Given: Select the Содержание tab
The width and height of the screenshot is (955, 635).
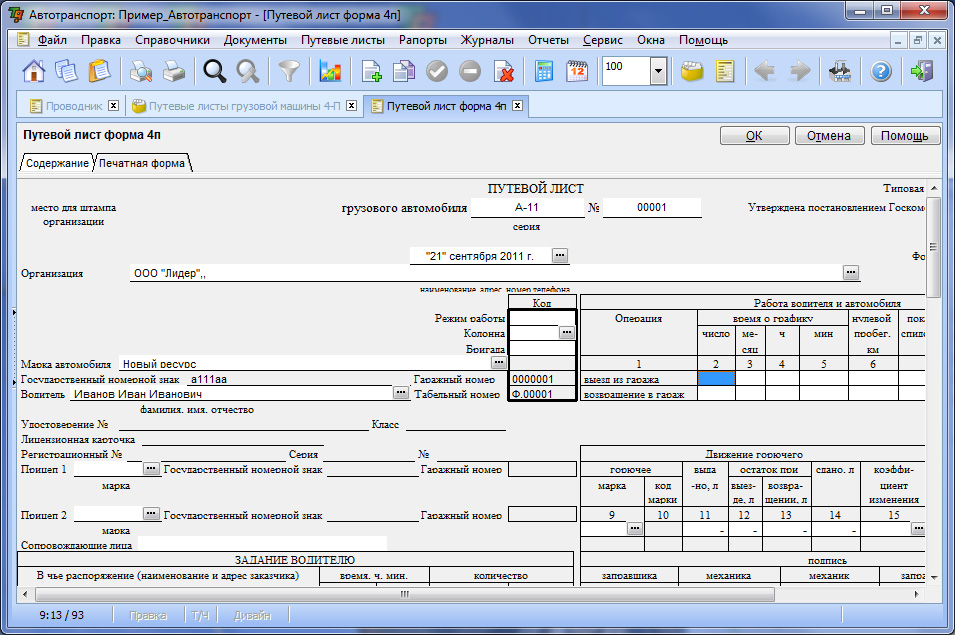Looking at the screenshot, I should tap(57, 163).
